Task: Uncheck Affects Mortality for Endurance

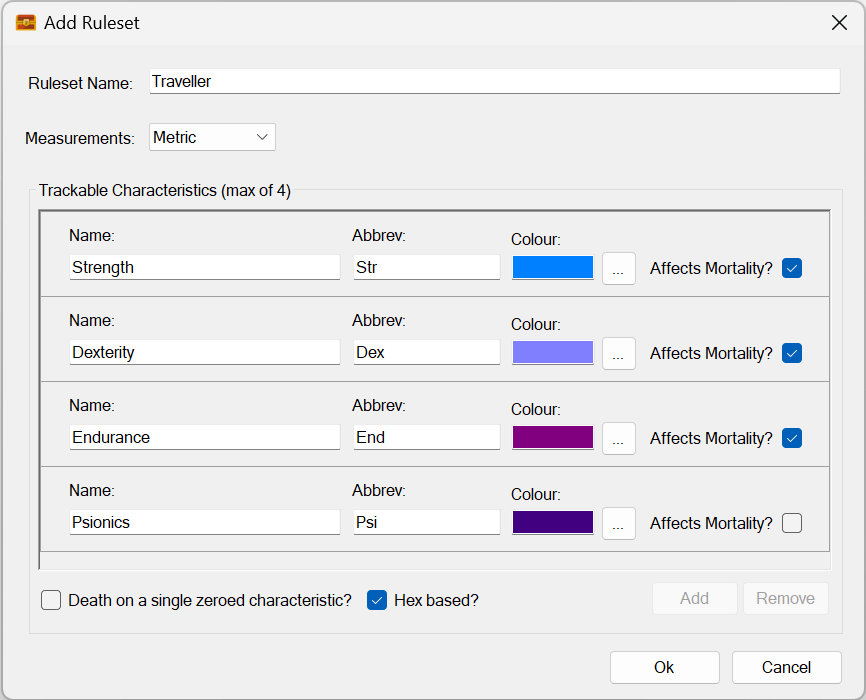Action: coord(792,438)
